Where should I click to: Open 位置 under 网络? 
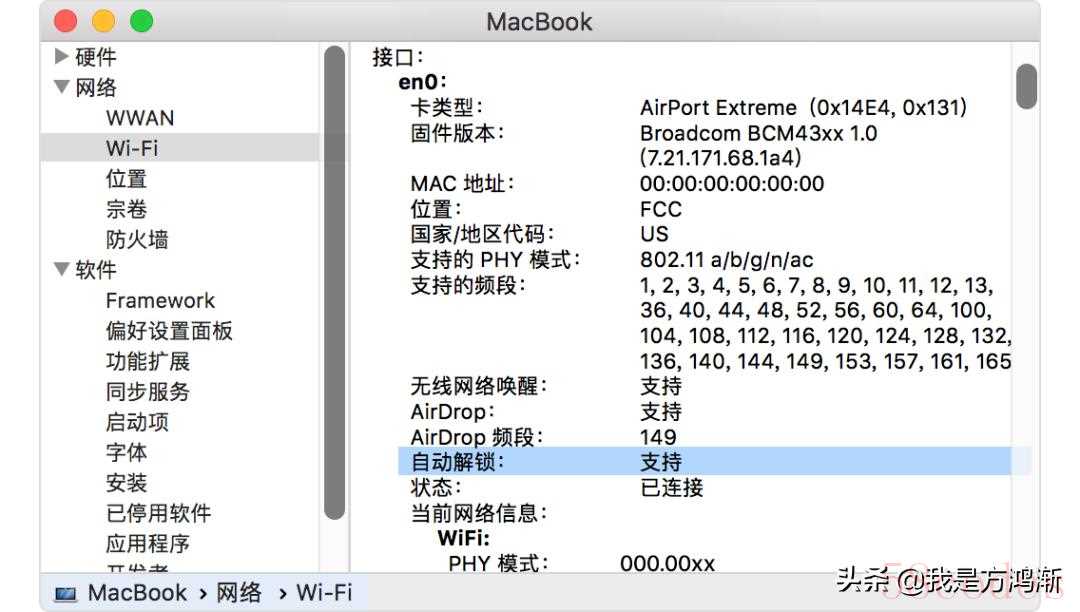tap(126, 178)
